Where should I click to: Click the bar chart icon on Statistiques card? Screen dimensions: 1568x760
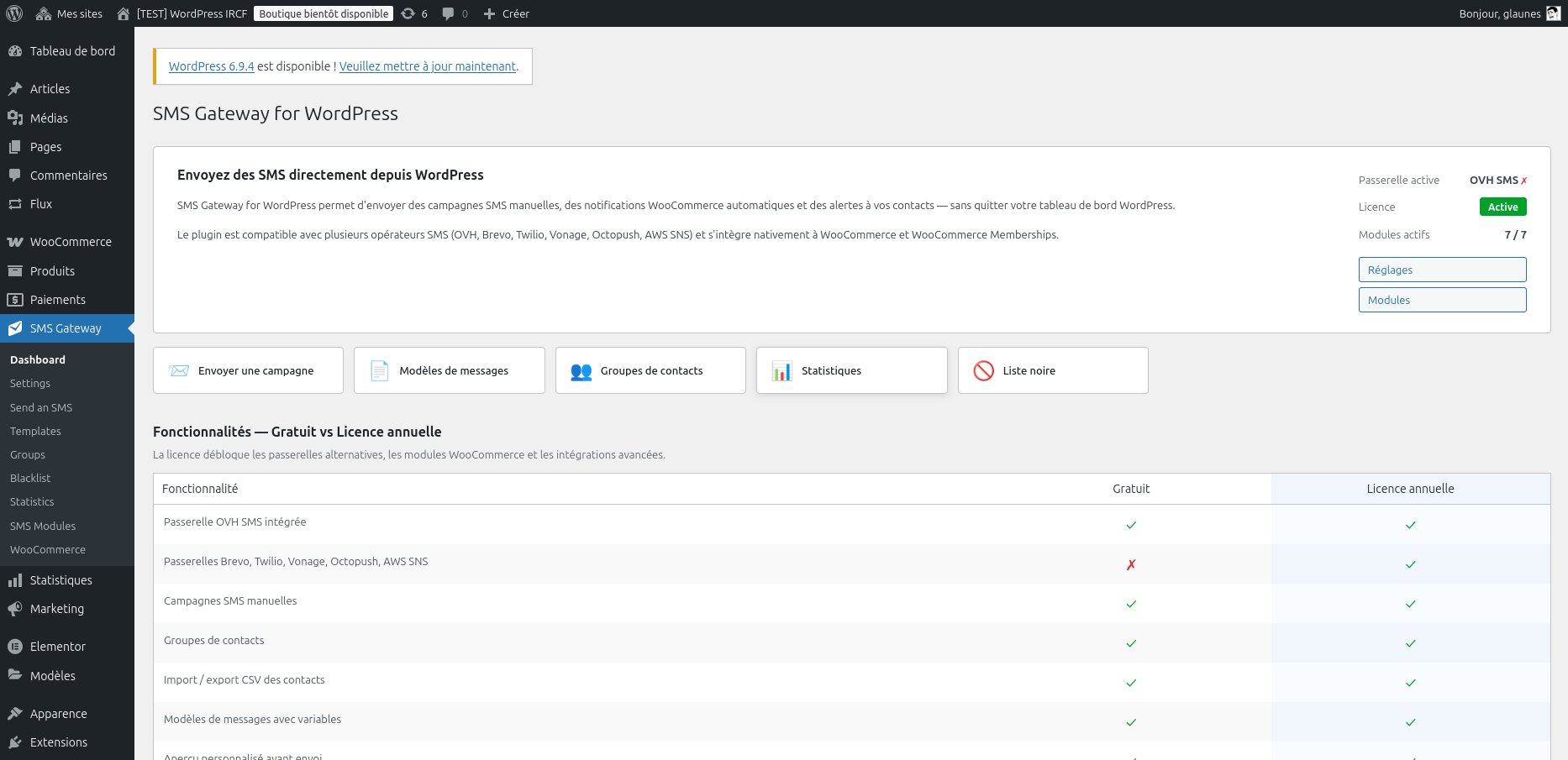782,370
